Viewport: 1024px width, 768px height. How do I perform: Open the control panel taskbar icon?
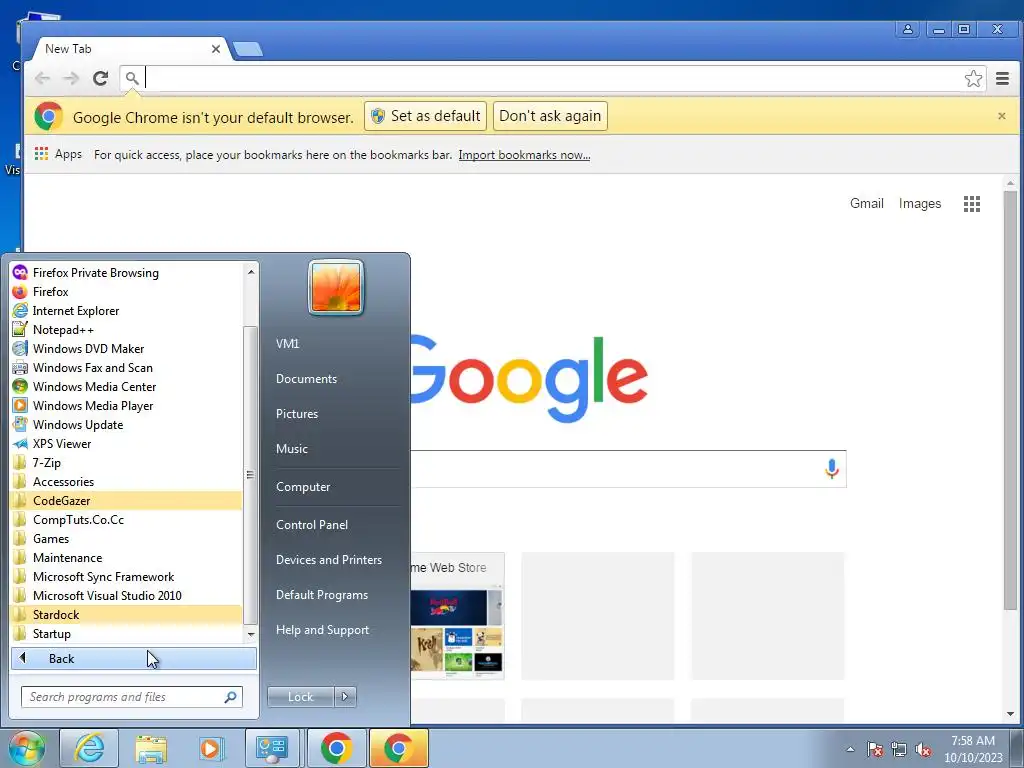[272, 748]
